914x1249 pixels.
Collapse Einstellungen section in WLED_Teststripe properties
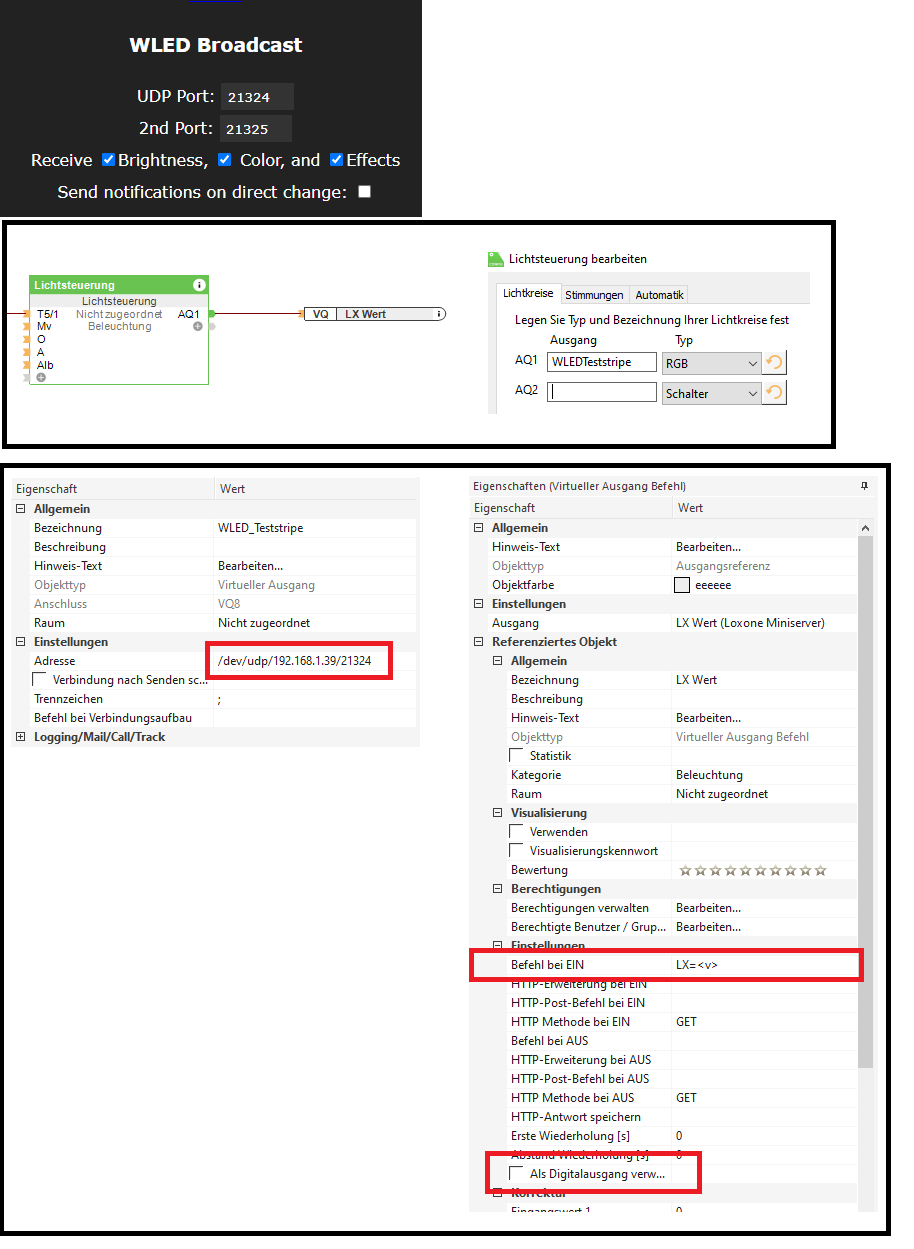click(21, 642)
